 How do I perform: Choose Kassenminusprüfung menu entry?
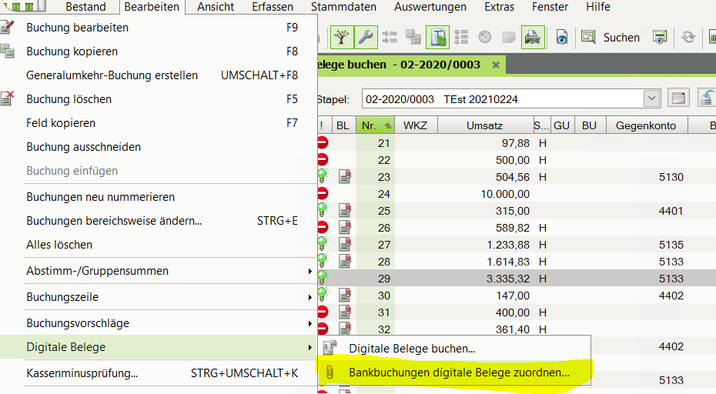pyautogui.click(x=158, y=373)
